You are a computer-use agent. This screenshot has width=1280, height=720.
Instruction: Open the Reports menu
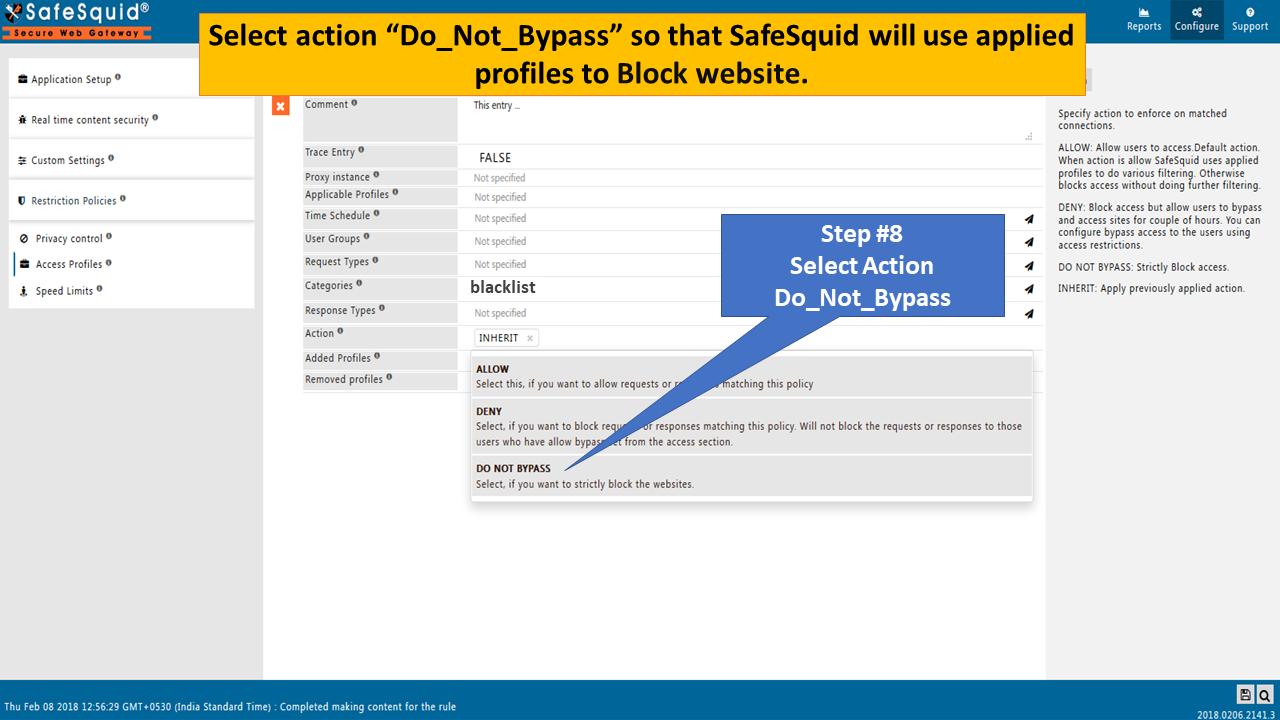[1144, 19]
